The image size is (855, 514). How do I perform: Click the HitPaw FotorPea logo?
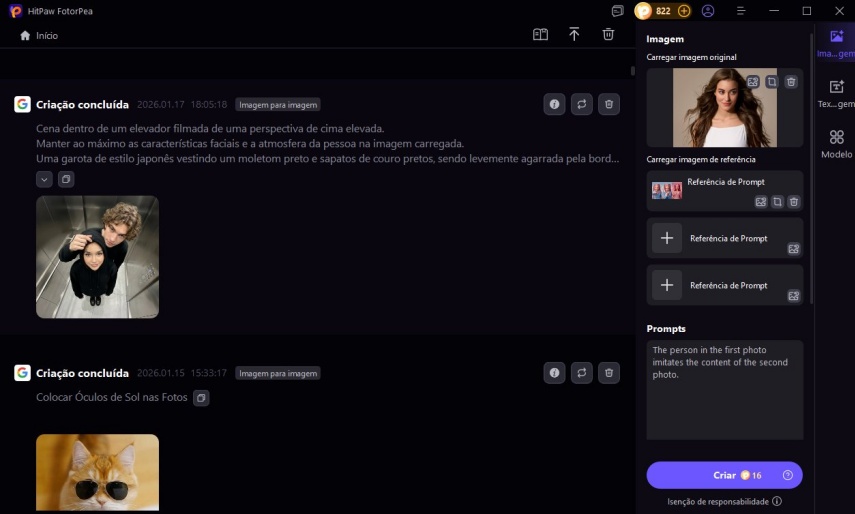point(16,11)
